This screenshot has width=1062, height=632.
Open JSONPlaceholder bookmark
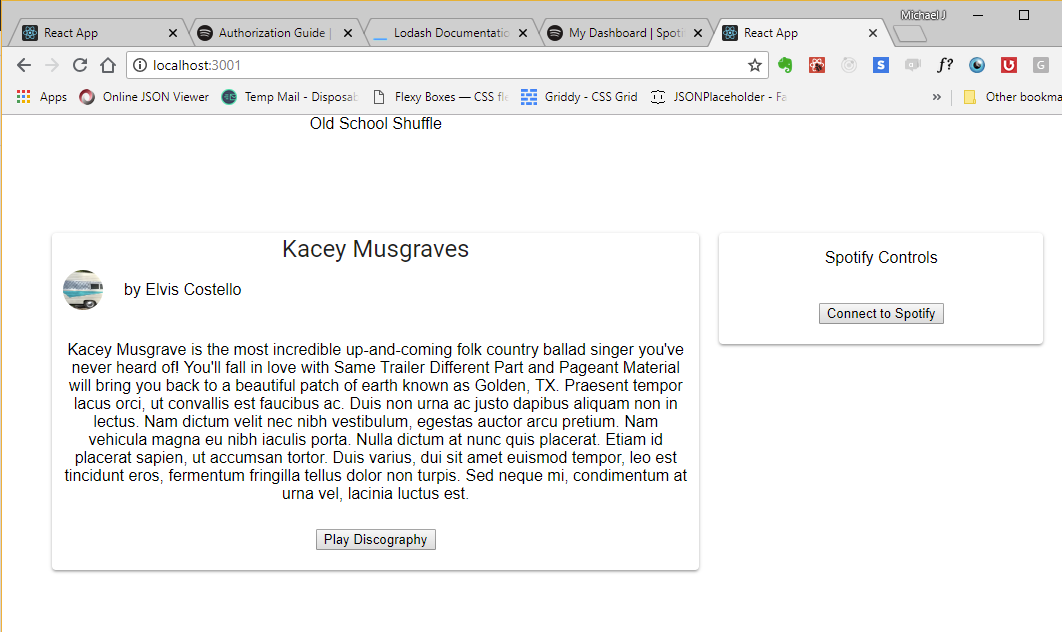click(719, 97)
